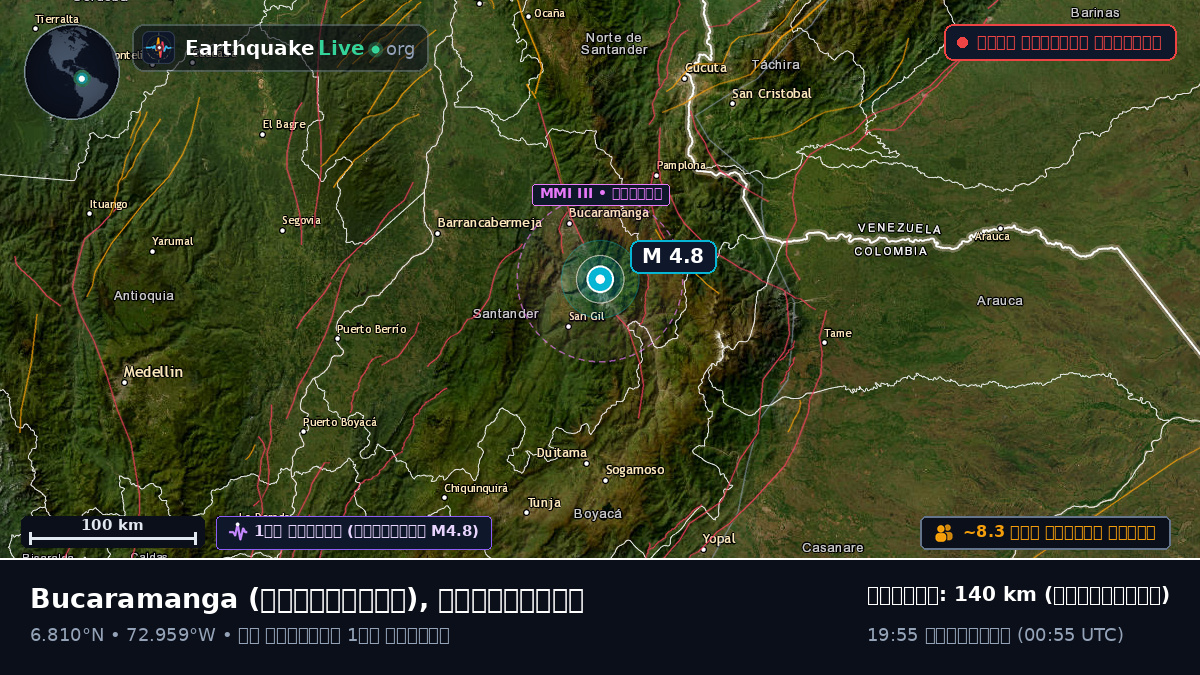Screen dimensions: 1200x675
Task: Click the Segovia town label
Action: 301,220
